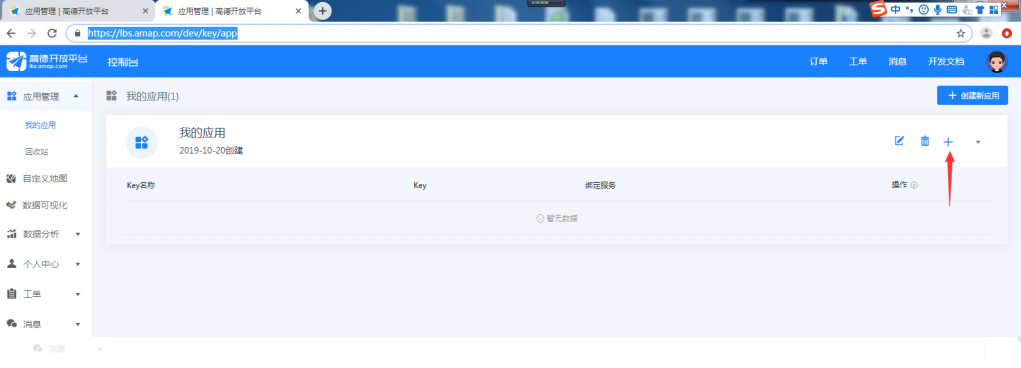Toggle the IME punctuation mode icon
The width and height of the screenshot is (1021, 368).
tap(909, 9)
